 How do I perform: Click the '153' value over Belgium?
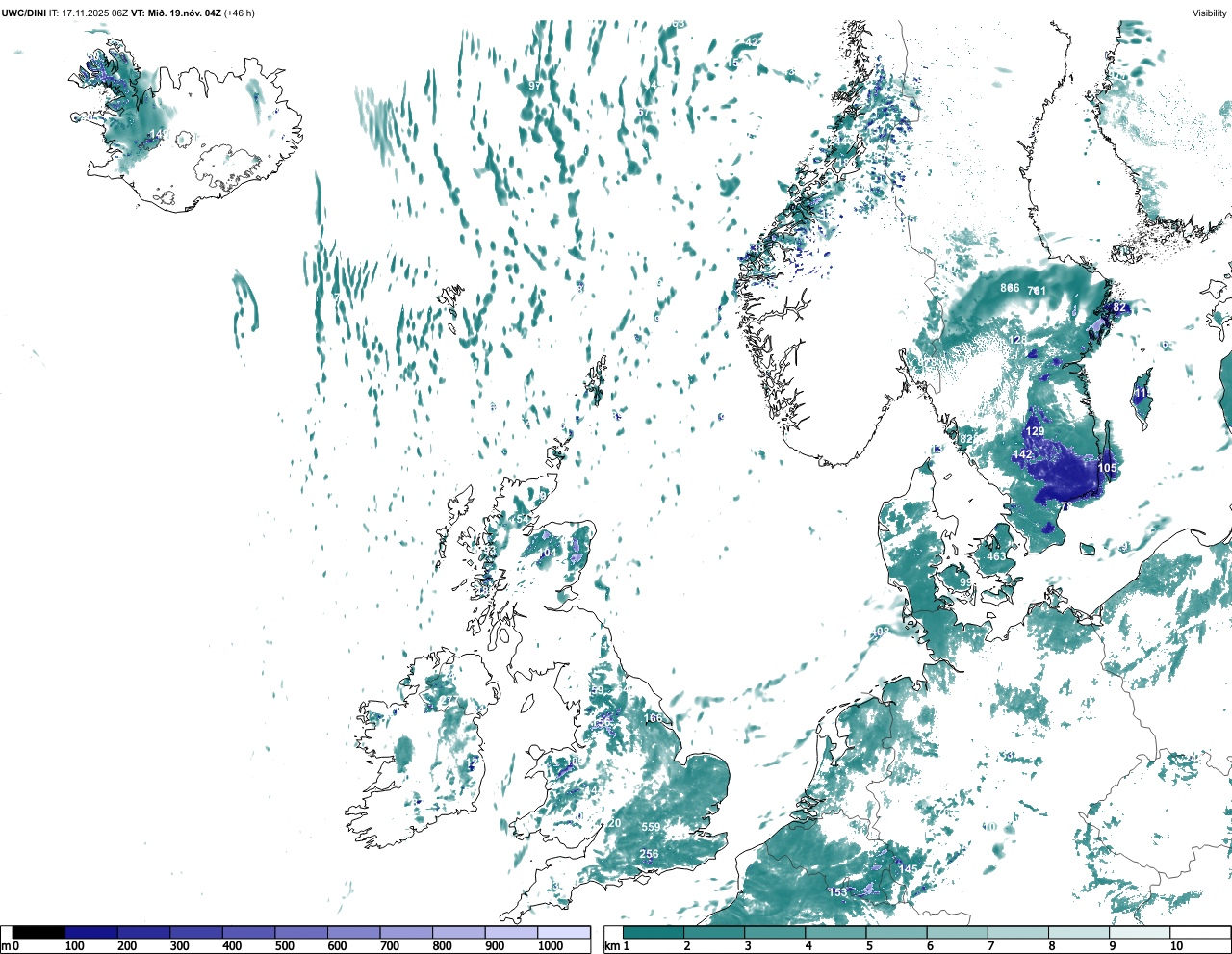(838, 892)
